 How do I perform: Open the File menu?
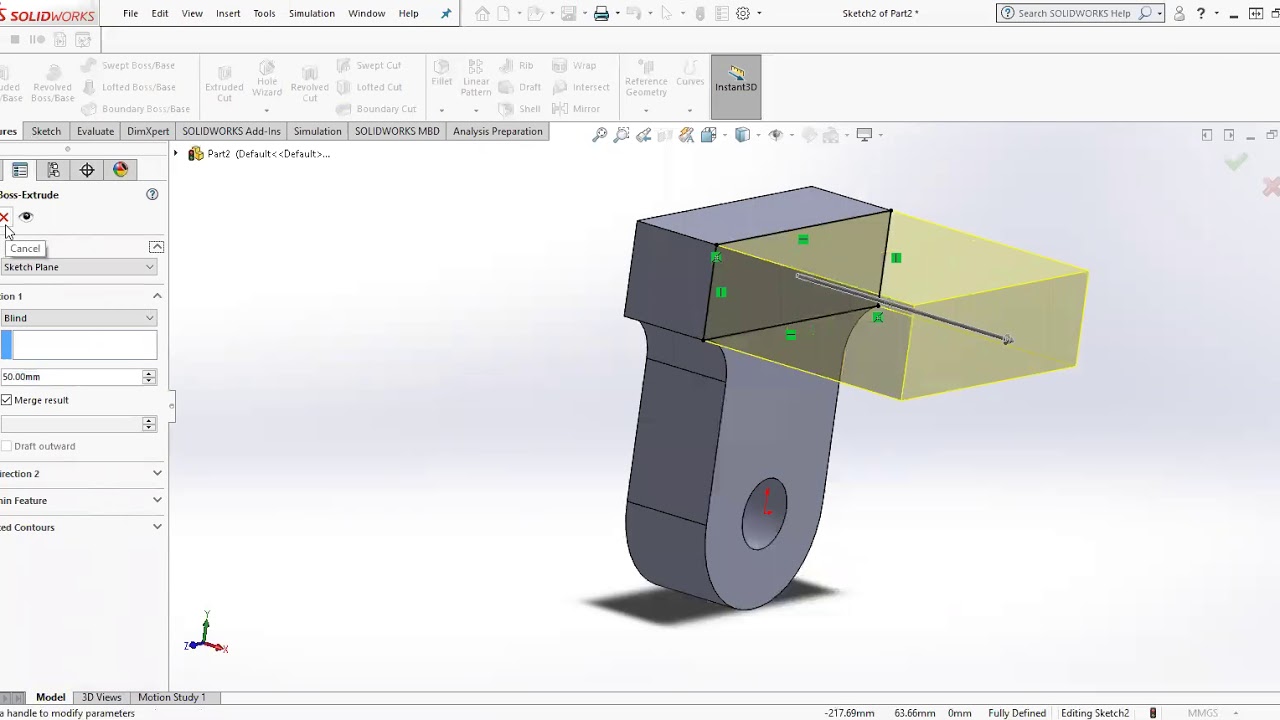click(130, 13)
